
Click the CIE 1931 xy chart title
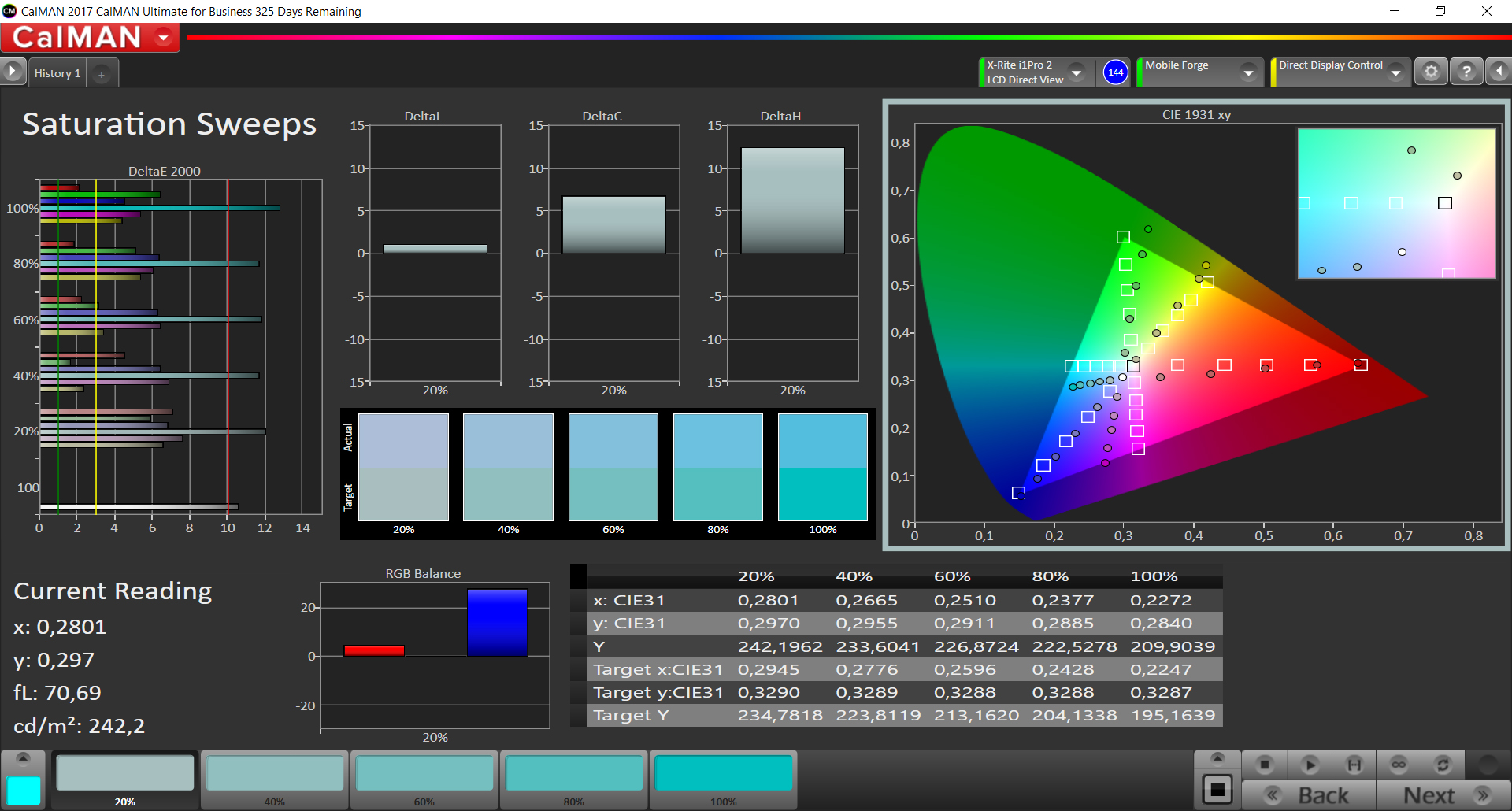coord(1196,115)
